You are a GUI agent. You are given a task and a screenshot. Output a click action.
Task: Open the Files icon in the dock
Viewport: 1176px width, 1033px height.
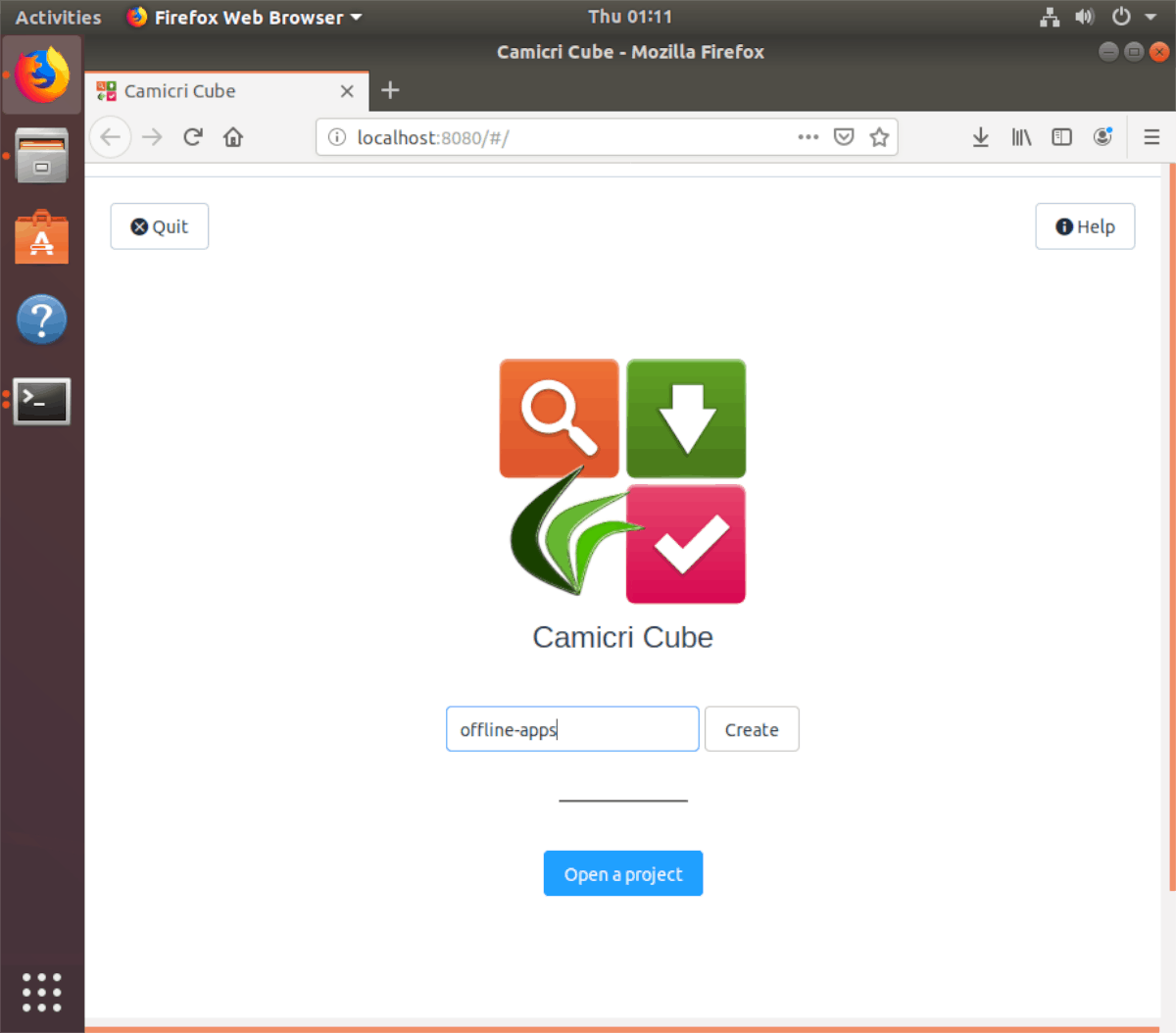click(41, 156)
